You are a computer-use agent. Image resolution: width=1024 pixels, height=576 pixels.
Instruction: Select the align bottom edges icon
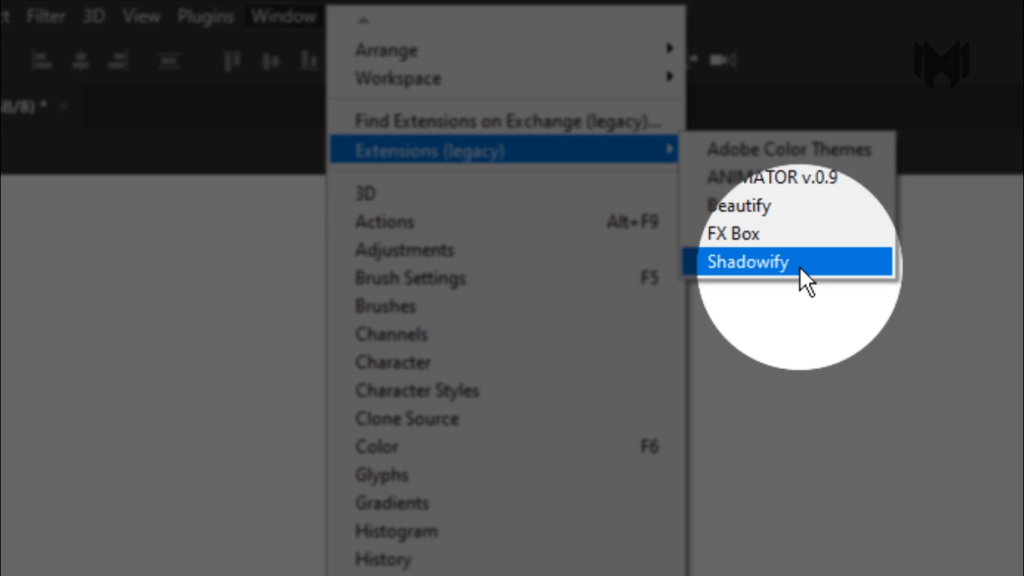(309, 61)
